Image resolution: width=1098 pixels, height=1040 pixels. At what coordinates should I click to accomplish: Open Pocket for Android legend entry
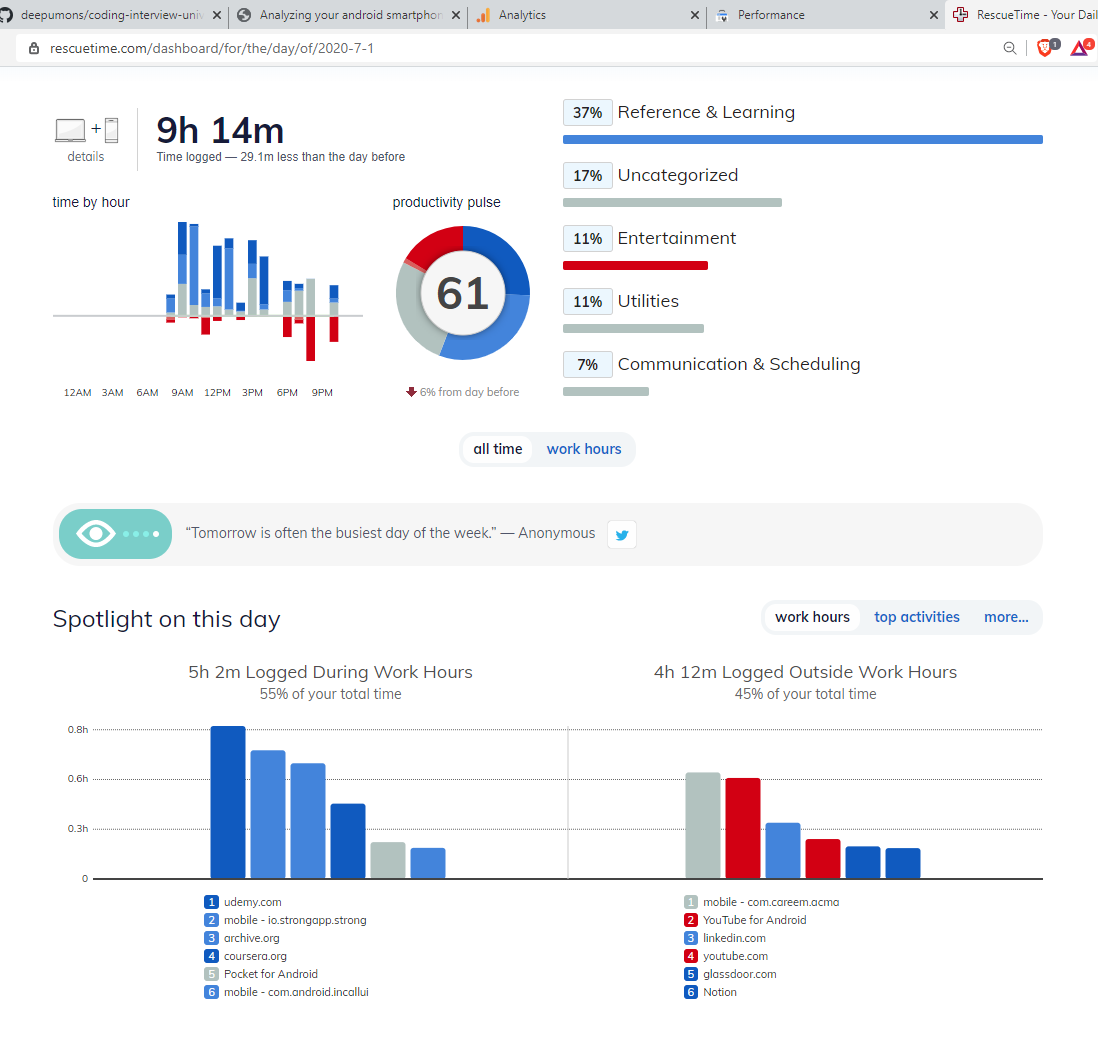pos(270,974)
